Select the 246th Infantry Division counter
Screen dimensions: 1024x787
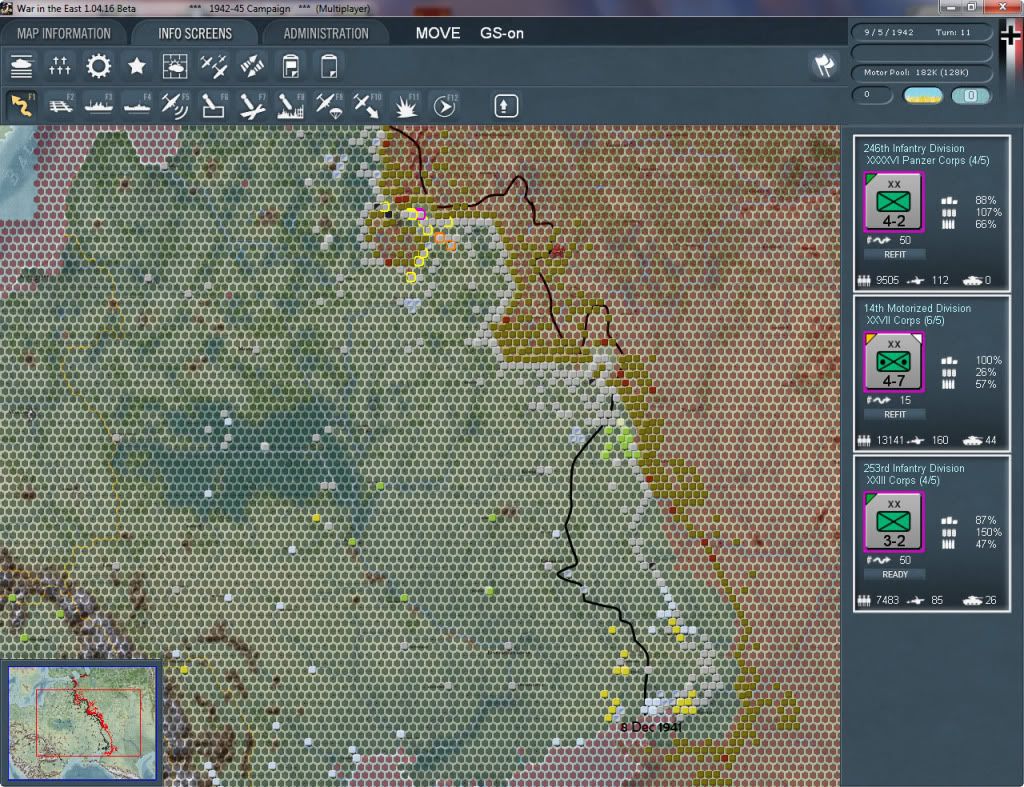click(893, 202)
